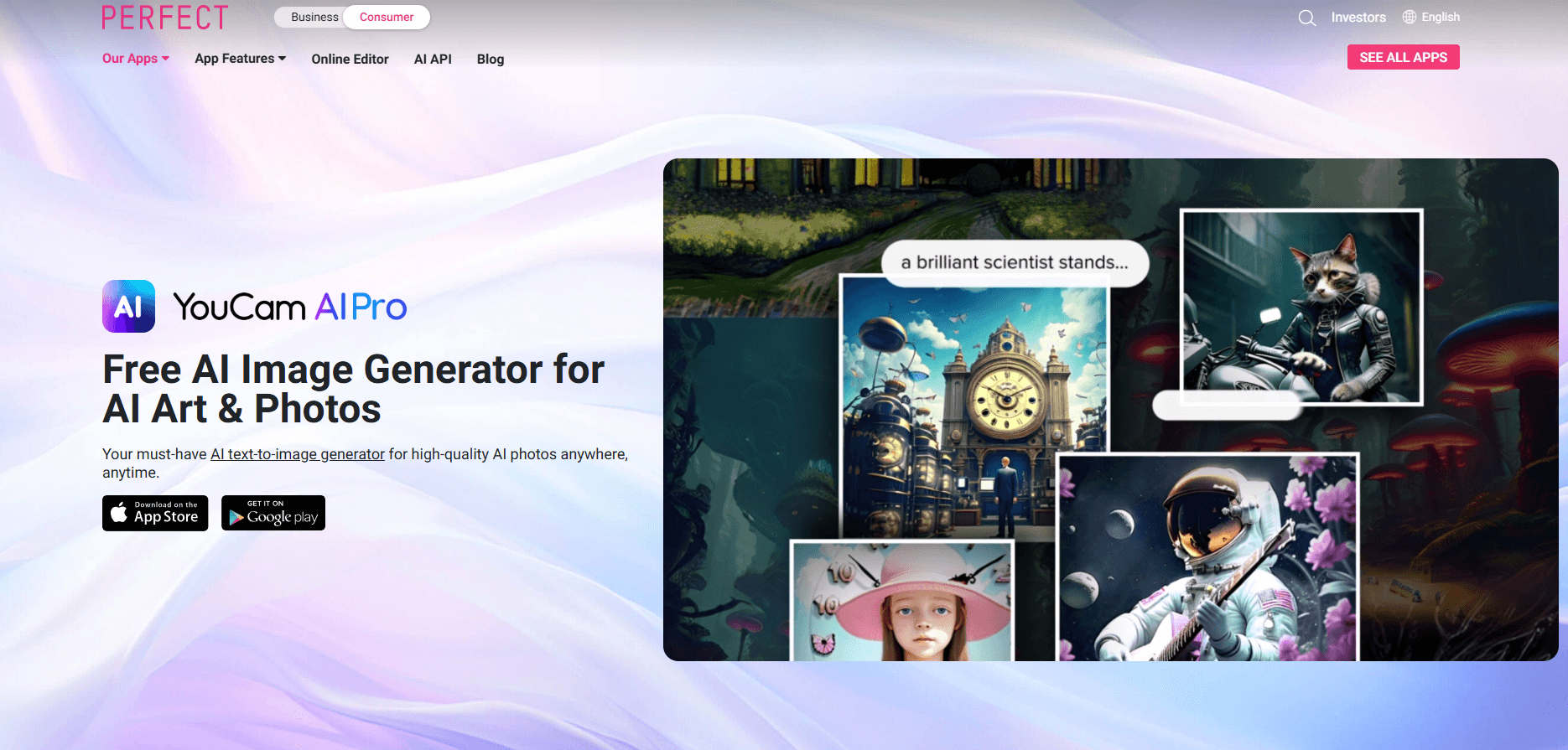Screen dimensions: 1568x750
Task: Go to the Blog page
Action: pos(491,59)
